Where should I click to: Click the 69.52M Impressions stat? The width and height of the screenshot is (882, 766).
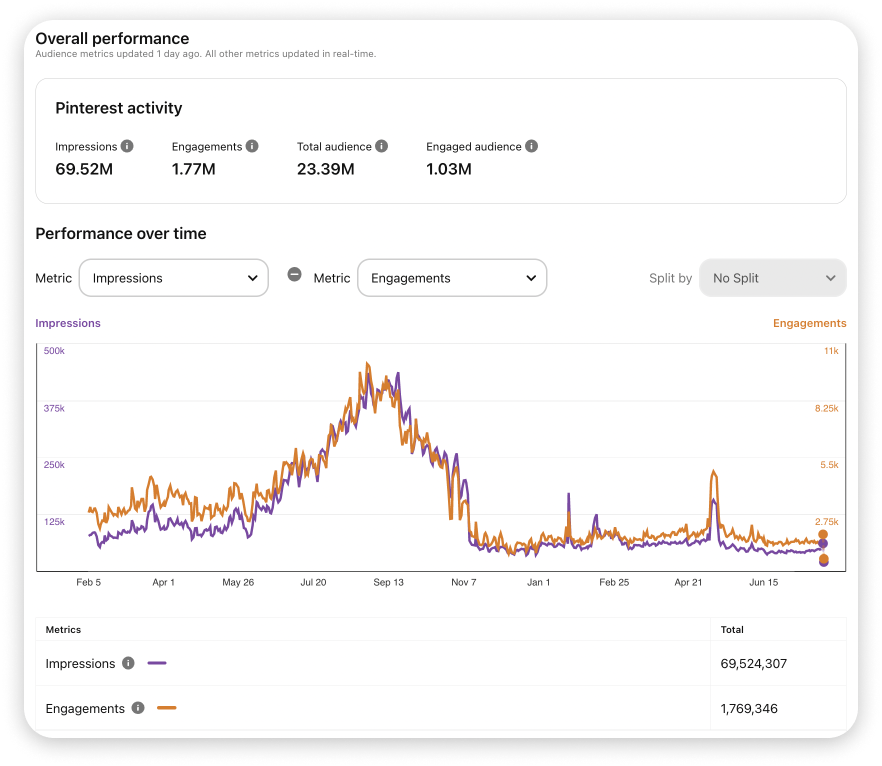(84, 169)
